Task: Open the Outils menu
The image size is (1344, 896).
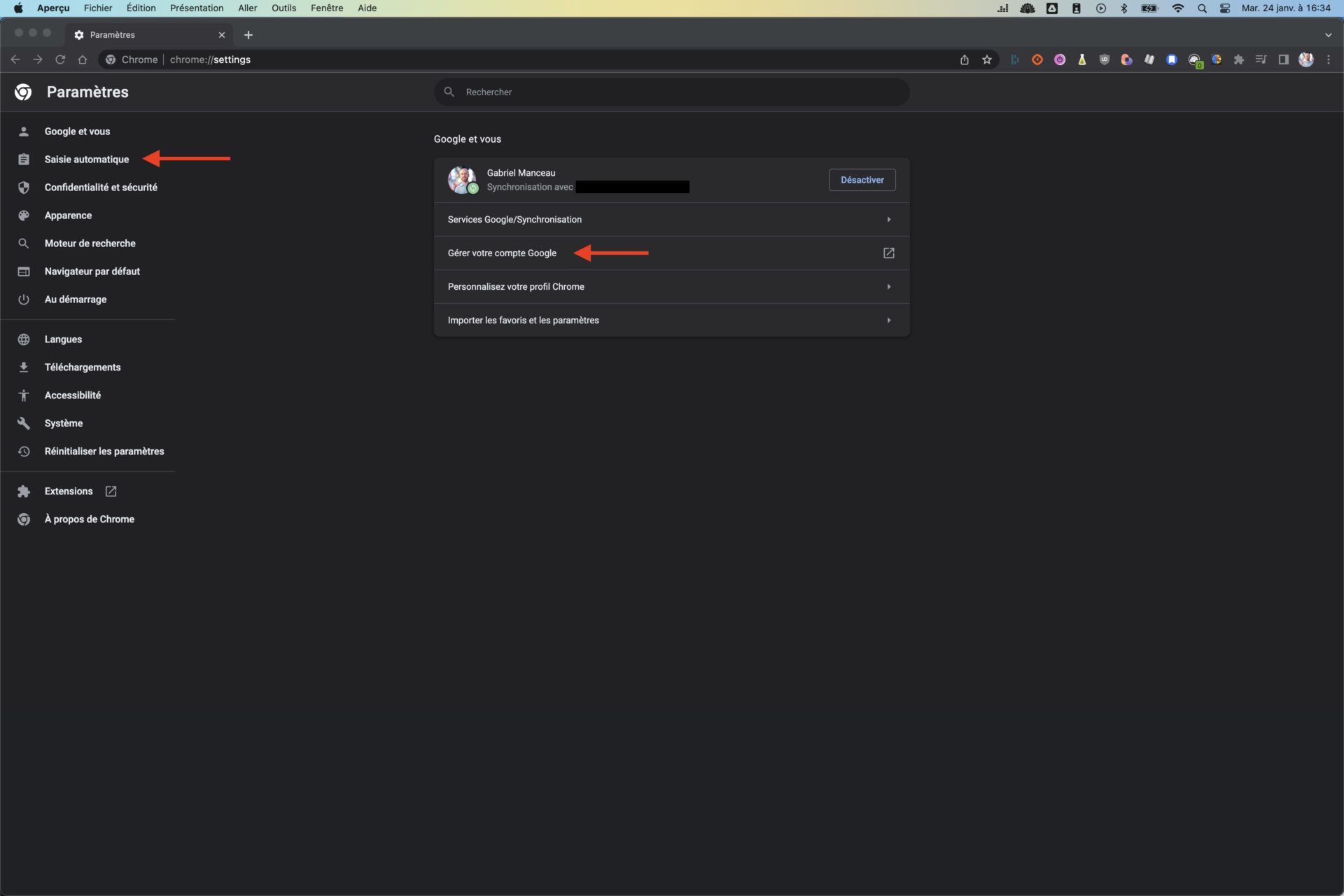Action: coord(283,8)
